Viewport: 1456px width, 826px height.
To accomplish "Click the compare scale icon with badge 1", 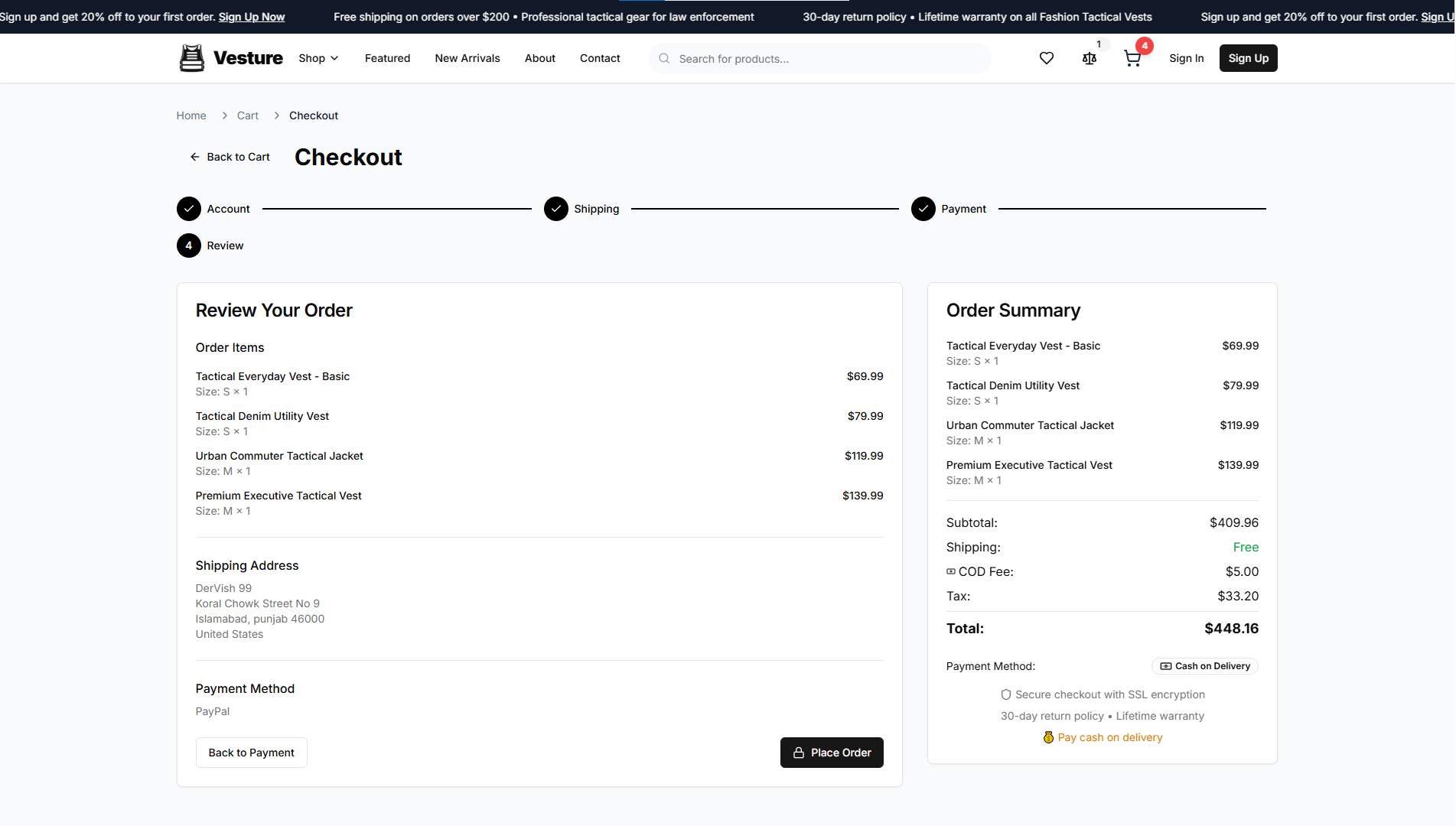I will pos(1089,57).
